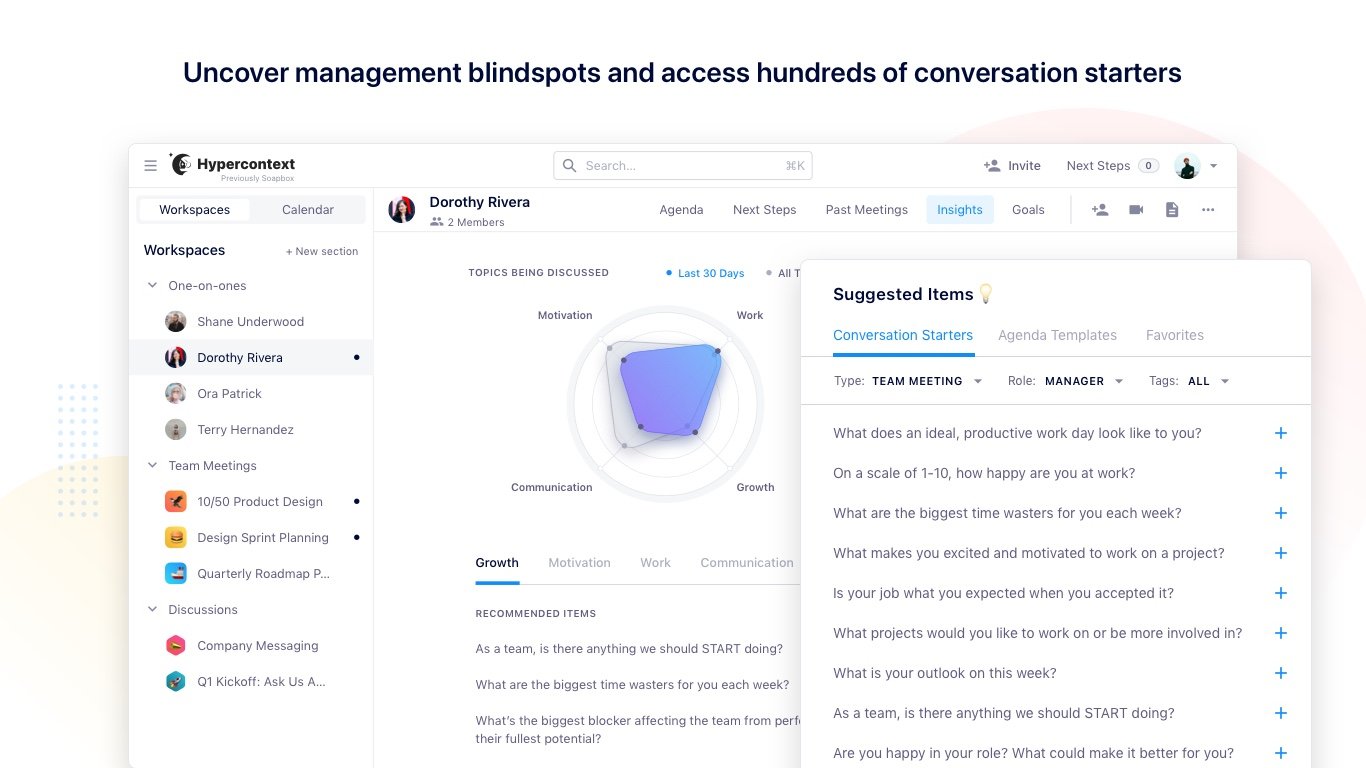
Task: Click Ora Patrick's avatar in sidebar
Action: pyautogui.click(x=176, y=394)
